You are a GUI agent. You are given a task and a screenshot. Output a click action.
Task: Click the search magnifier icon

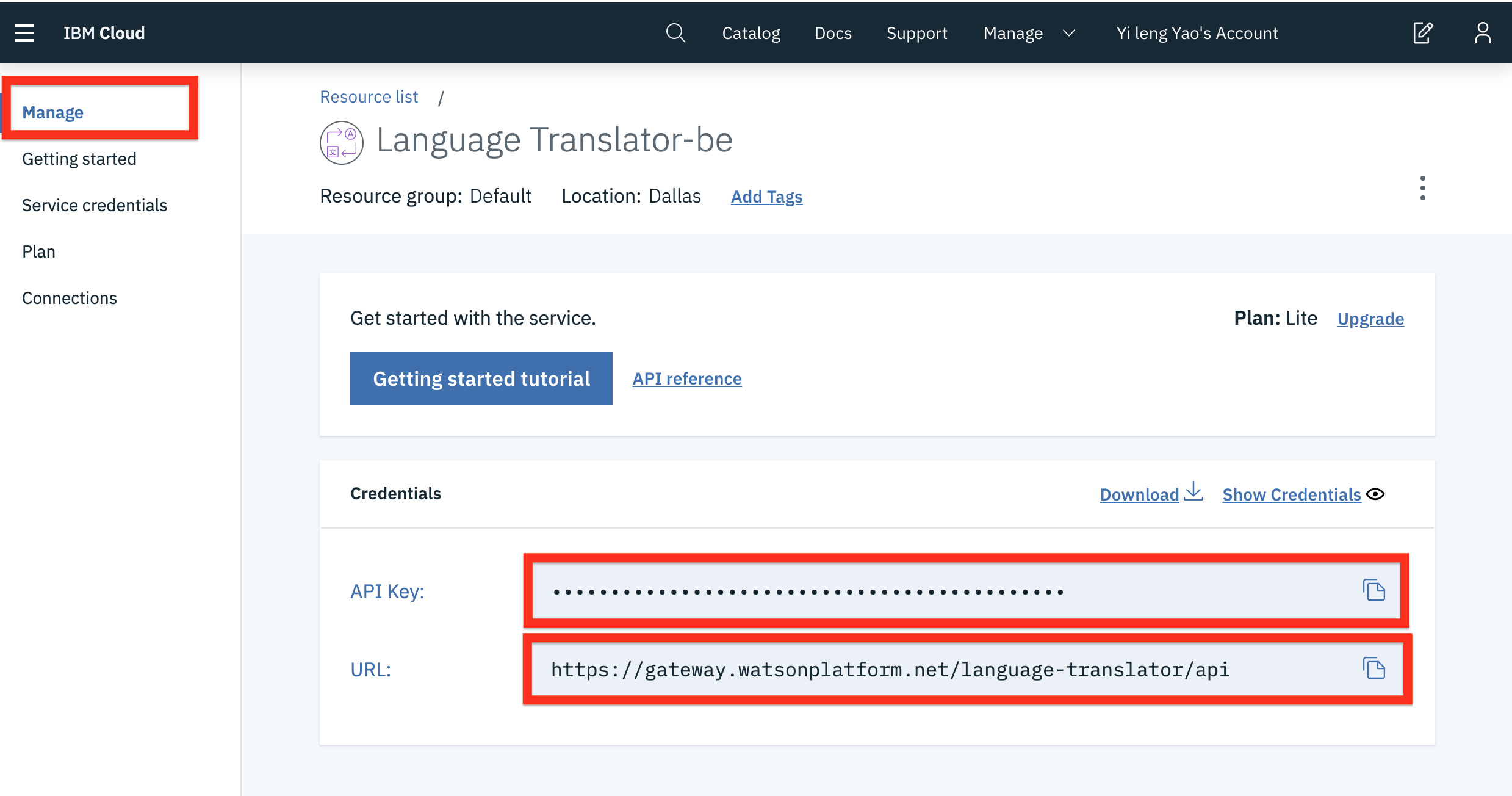point(675,33)
